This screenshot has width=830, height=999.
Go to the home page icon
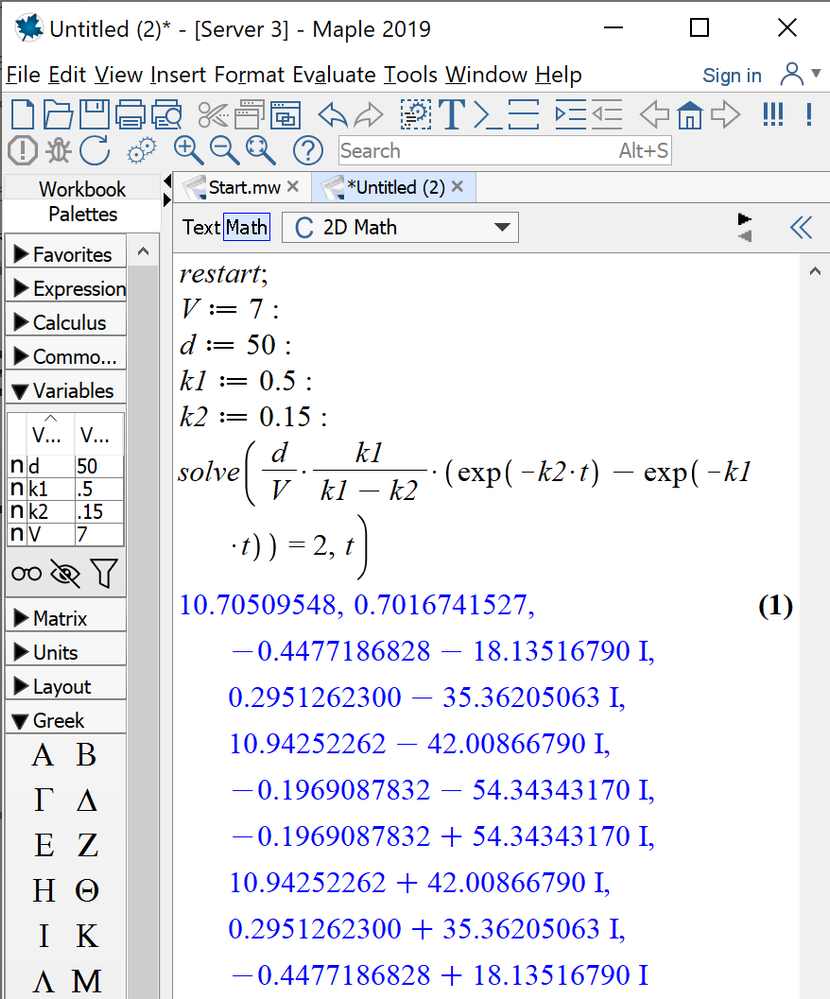pyautogui.click(x=690, y=115)
